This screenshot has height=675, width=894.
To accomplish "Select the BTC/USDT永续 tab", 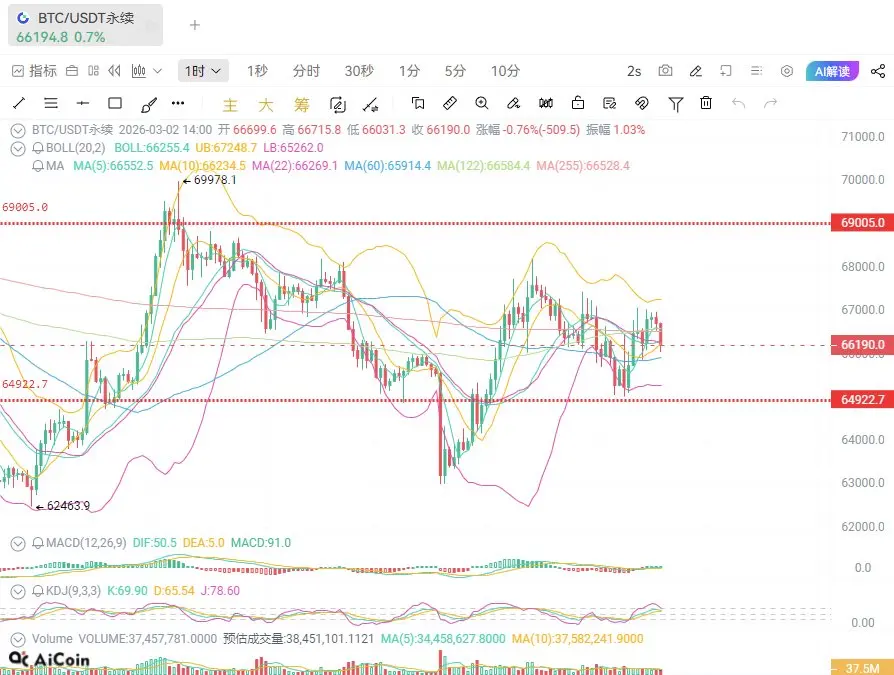I will pos(85,26).
